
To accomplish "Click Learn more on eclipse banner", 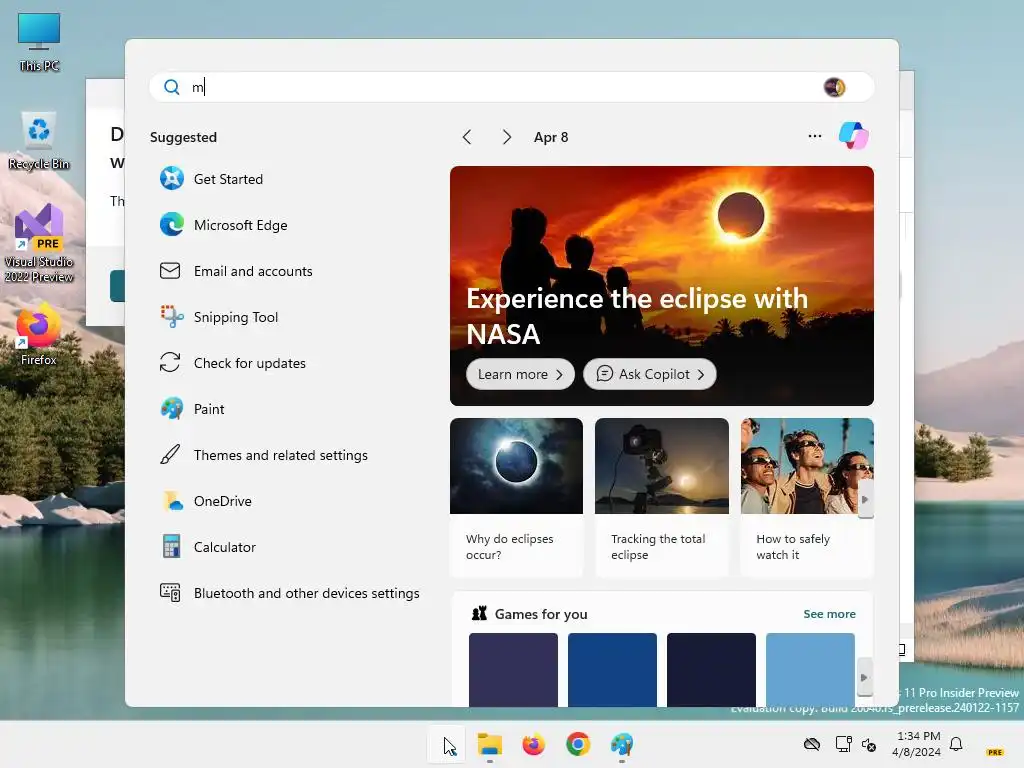I will point(520,374).
